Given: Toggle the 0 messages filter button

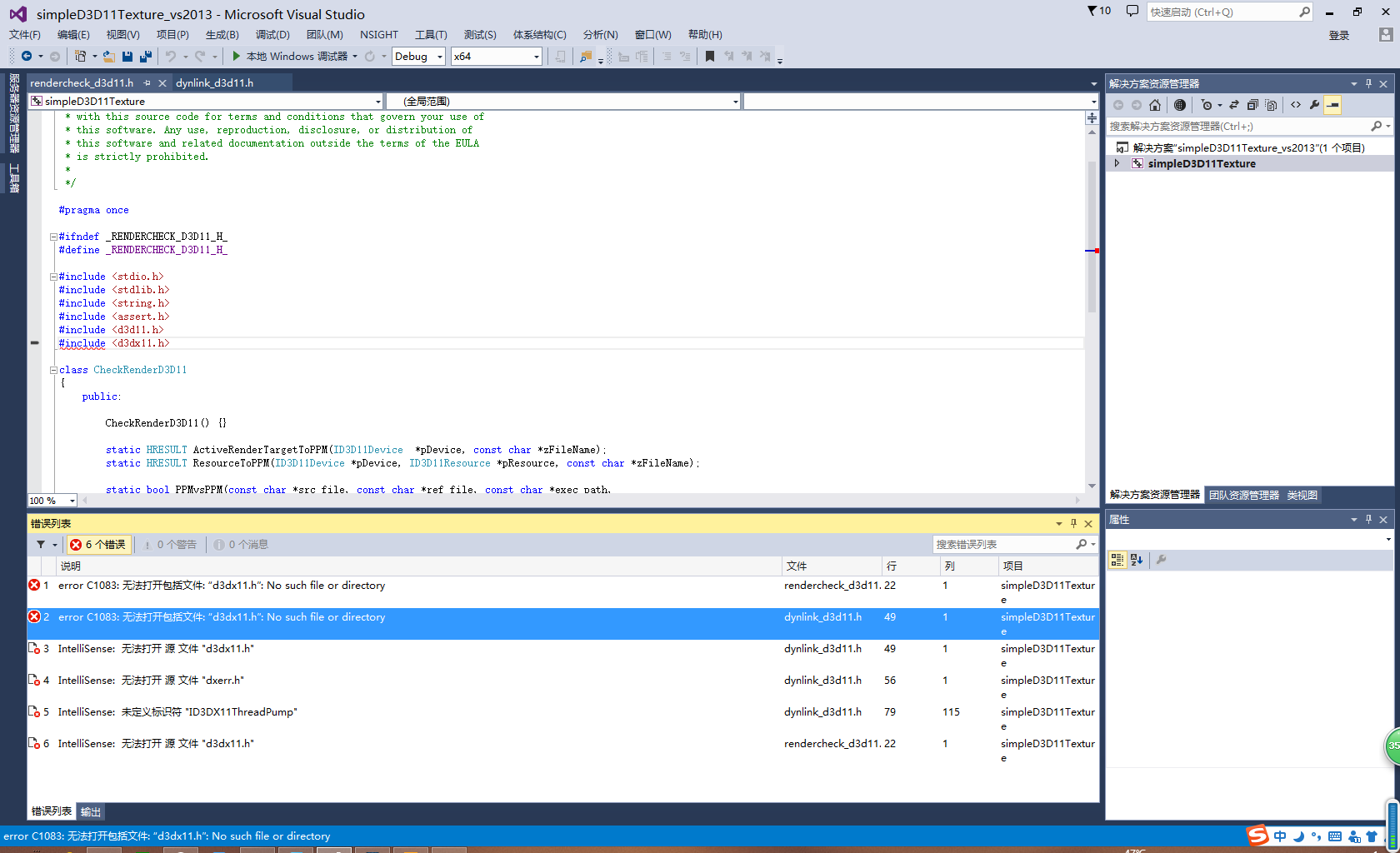Looking at the screenshot, I should pos(241,545).
